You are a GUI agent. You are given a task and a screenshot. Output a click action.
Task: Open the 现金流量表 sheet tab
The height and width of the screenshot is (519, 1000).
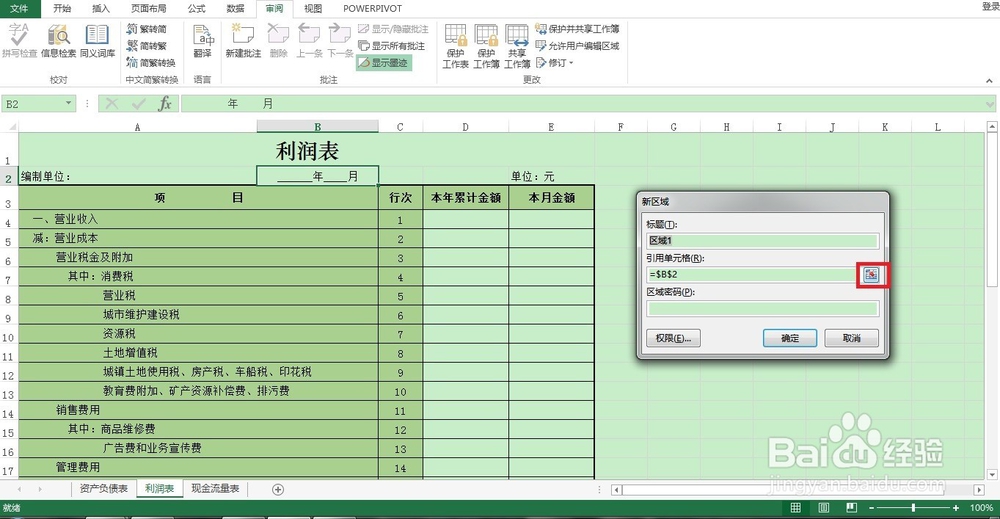pos(215,488)
